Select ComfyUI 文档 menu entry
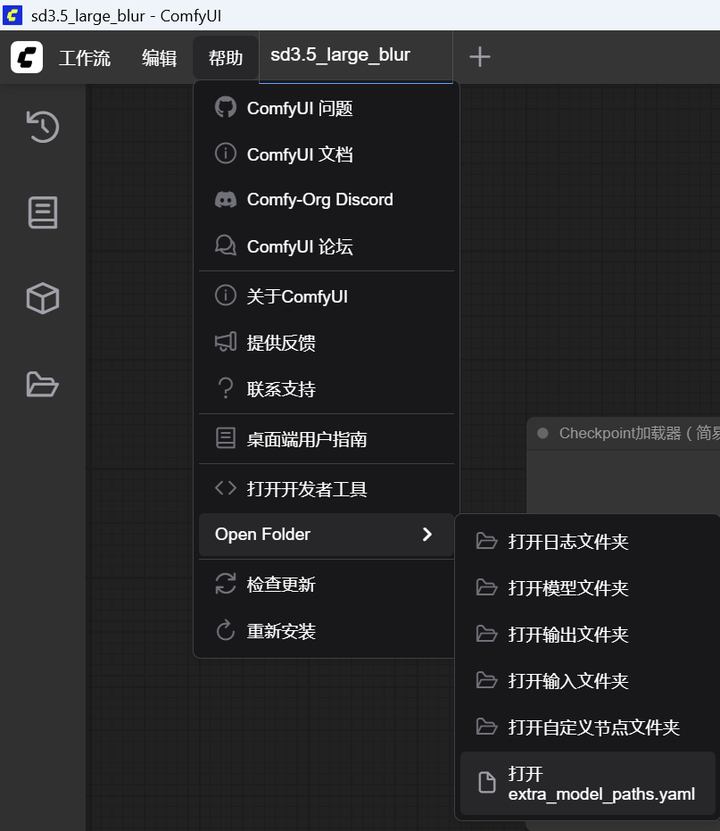This screenshot has height=831, width=720. 326,154
